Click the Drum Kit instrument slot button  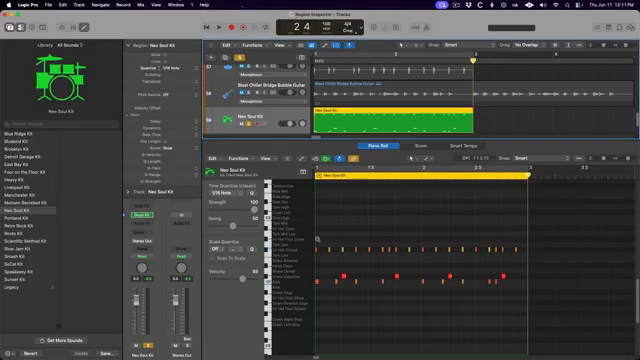pyautogui.click(x=142, y=215)
